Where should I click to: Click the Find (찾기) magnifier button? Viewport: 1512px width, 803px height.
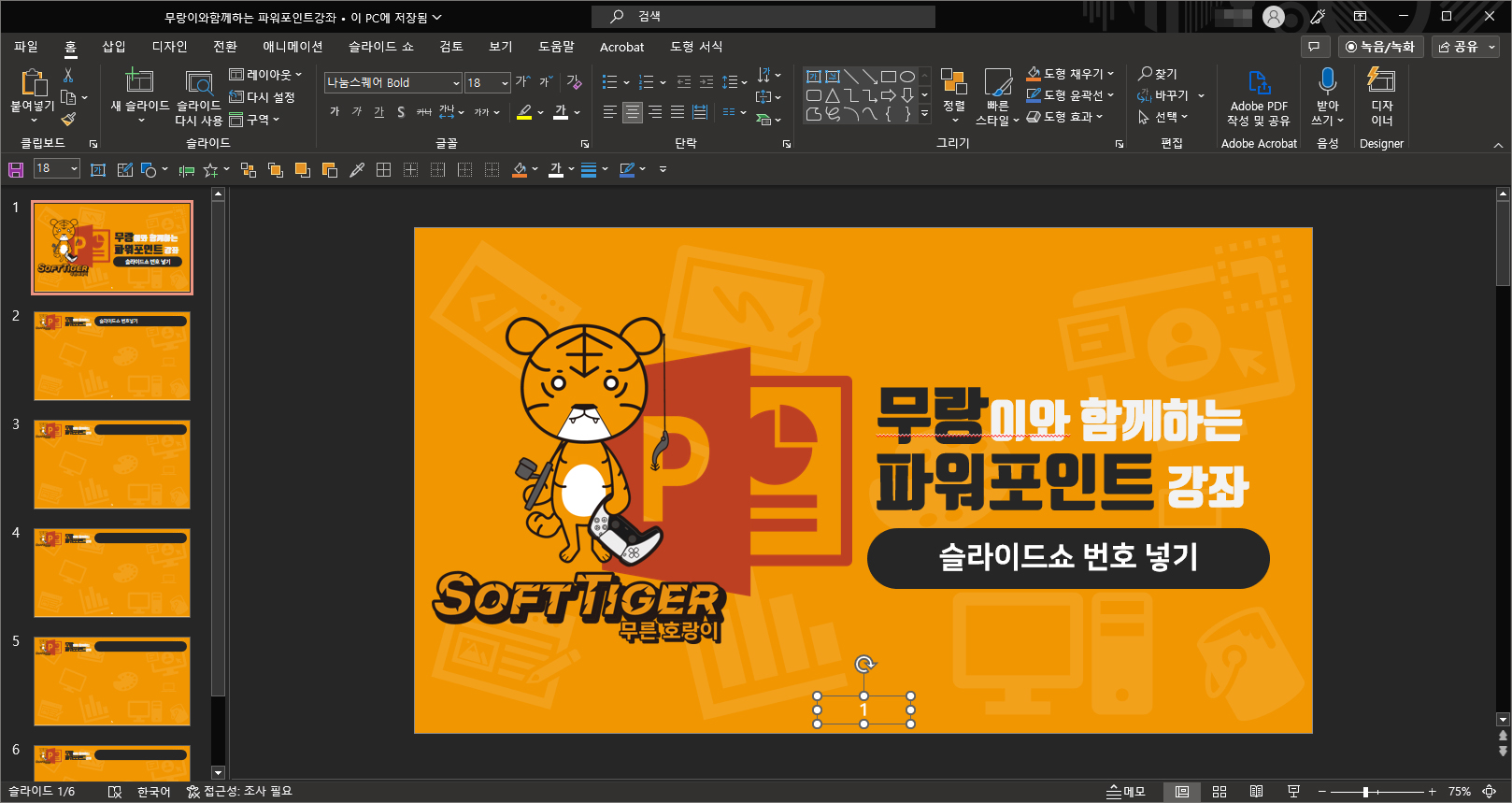(x=1158, y=74)
